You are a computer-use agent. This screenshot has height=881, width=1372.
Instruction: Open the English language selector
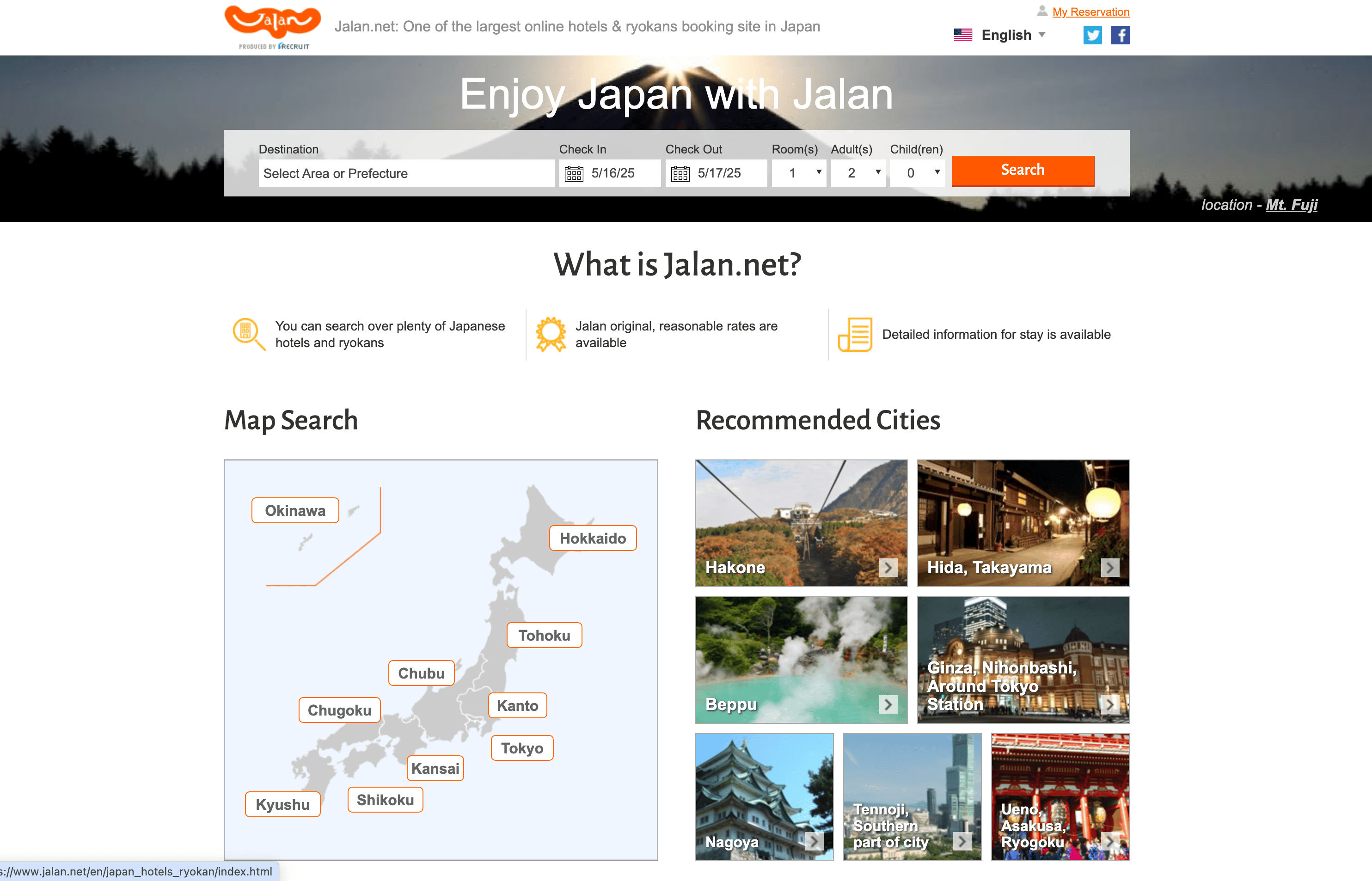coord(1006,36)
